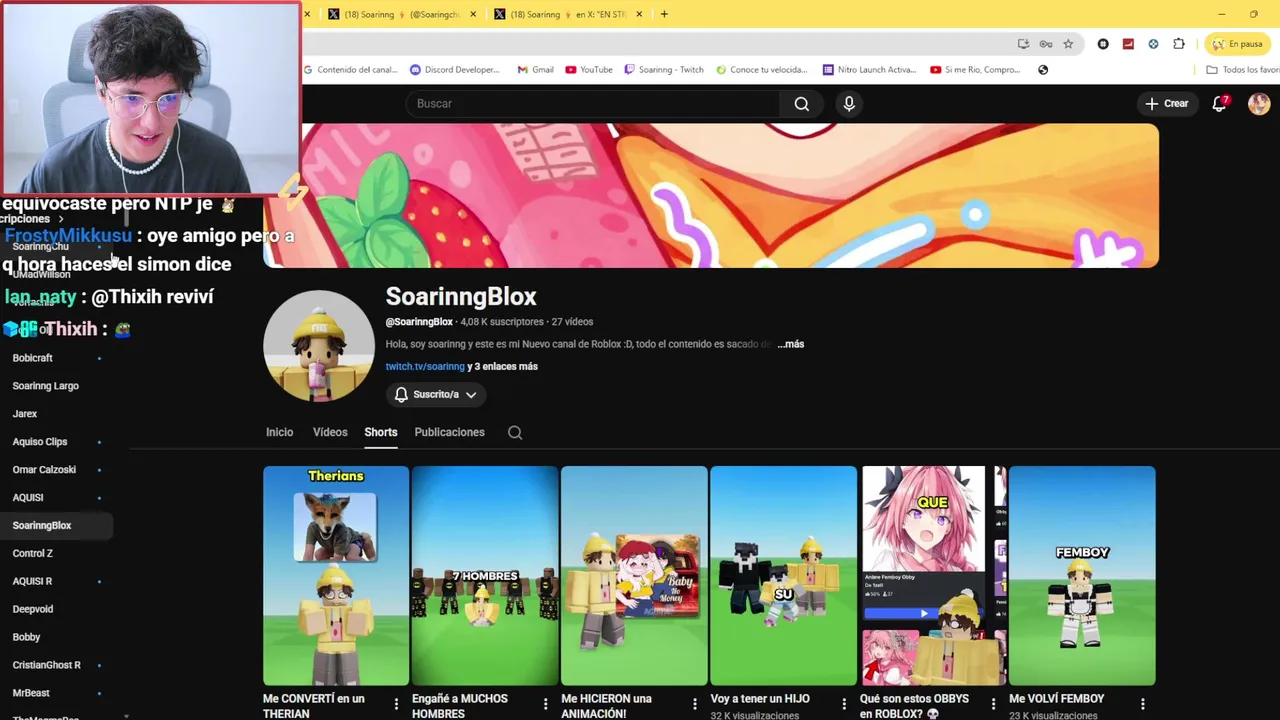This screenshot has width=1280, height=720.
Task: Open the Publicaciones channel tab
Action: [449, 432]
